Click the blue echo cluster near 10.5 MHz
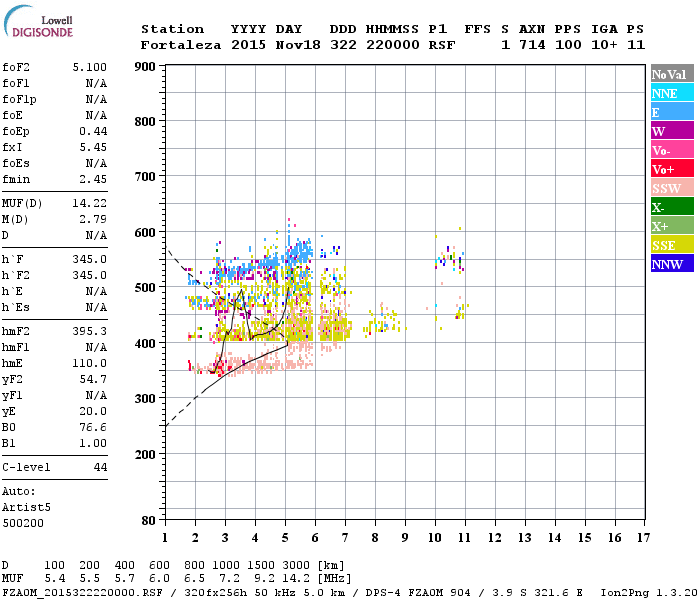 pos(450,259)
